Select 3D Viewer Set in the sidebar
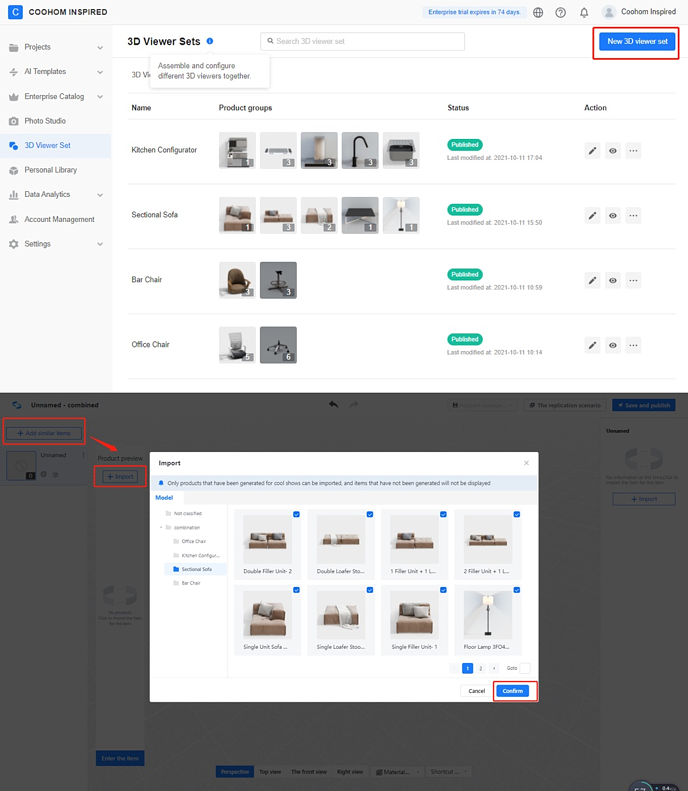688x791 pixels. coord(55,145)
